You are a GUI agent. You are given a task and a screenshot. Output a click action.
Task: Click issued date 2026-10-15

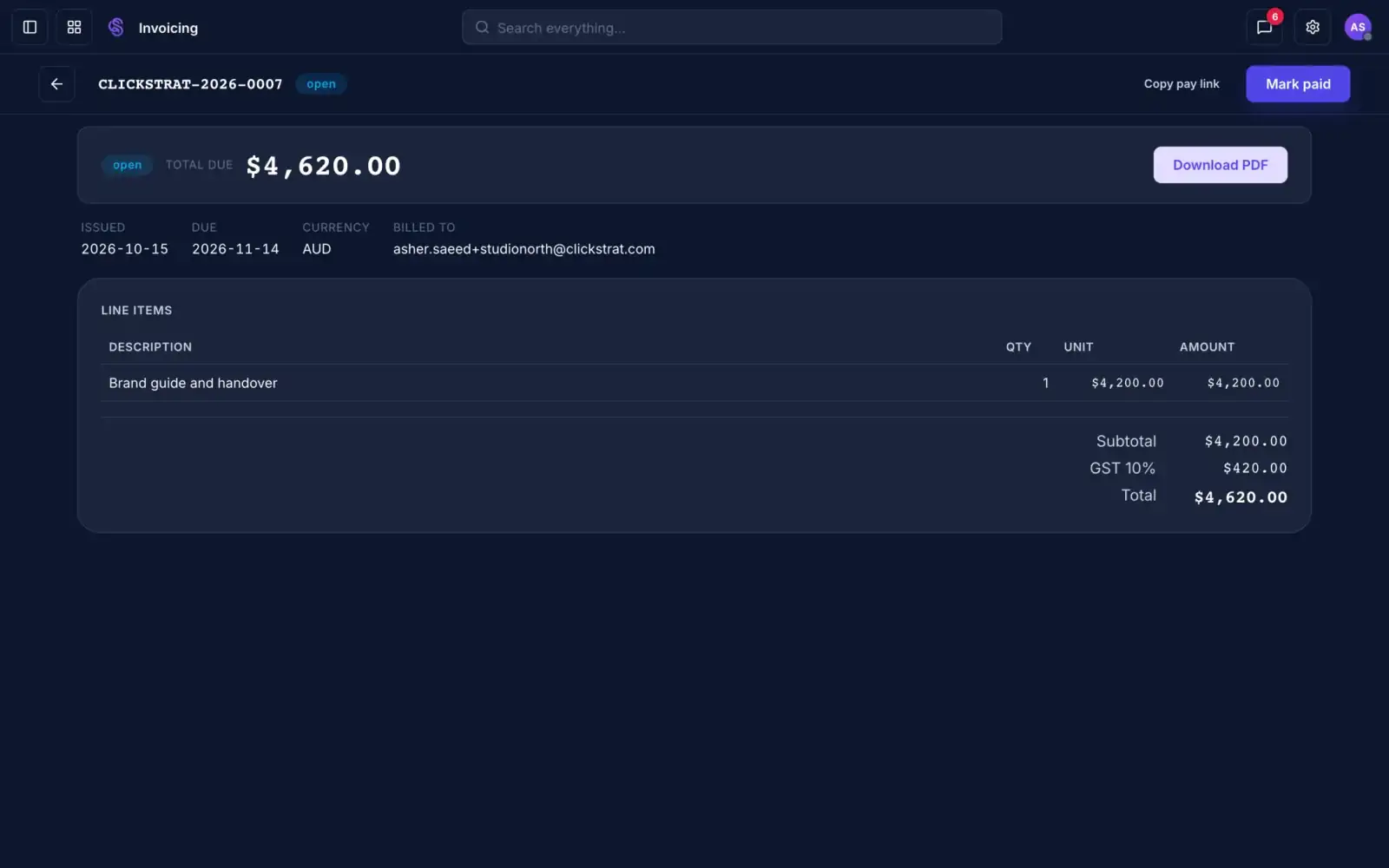pos(125,249)
